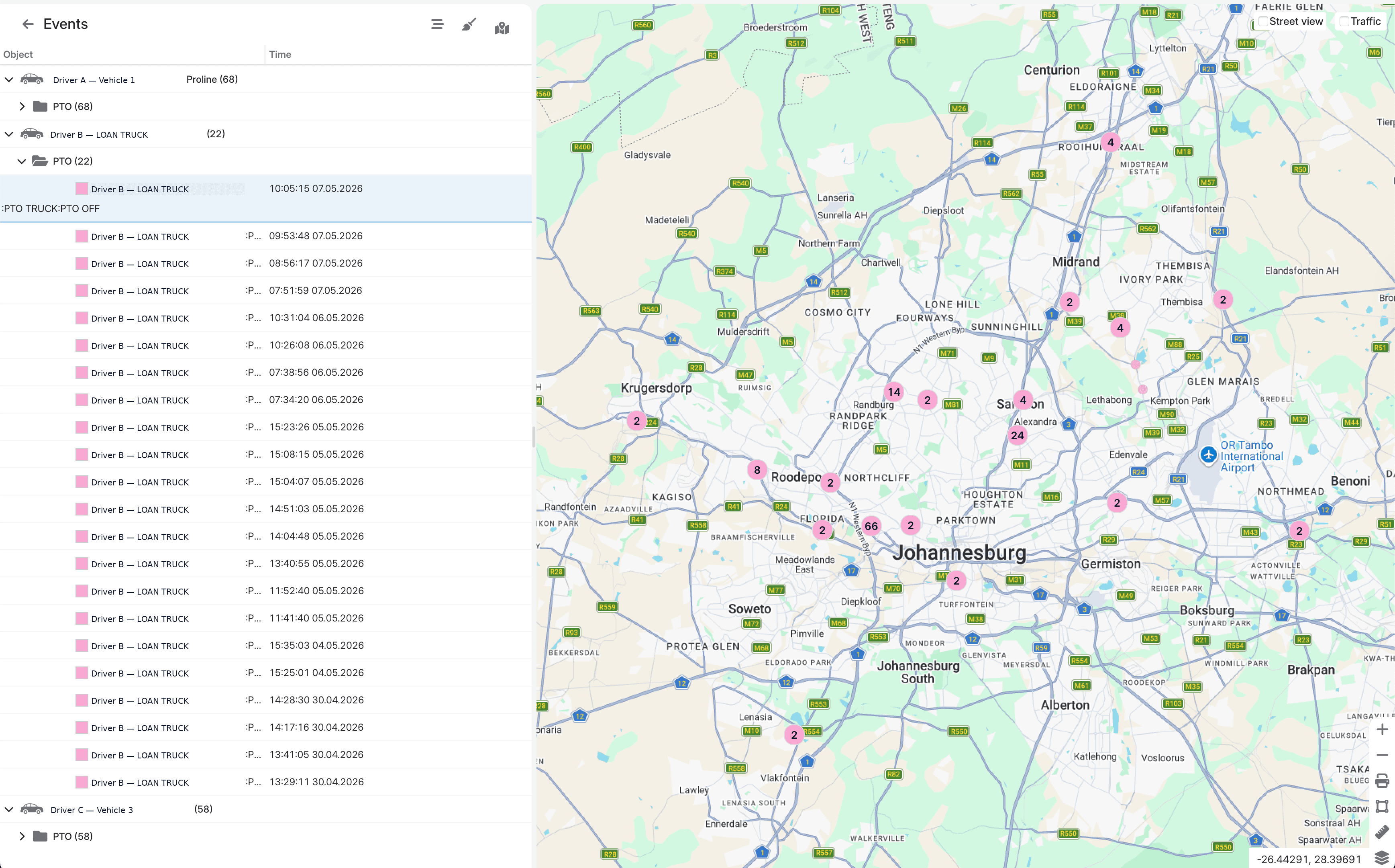Zoom in the map with plus icon
Image resolution: width=1395 pixels, height=868 pixels.
click(1382, 729)
